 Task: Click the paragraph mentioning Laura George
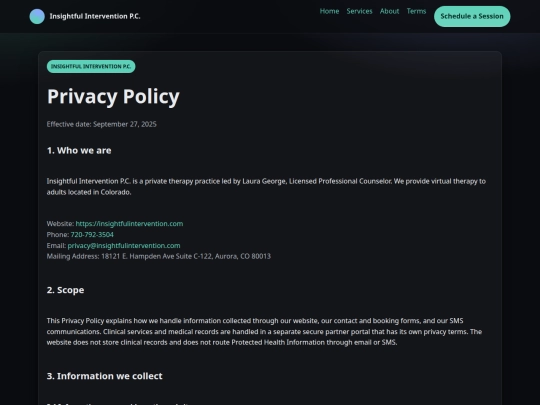coord(266,187)
